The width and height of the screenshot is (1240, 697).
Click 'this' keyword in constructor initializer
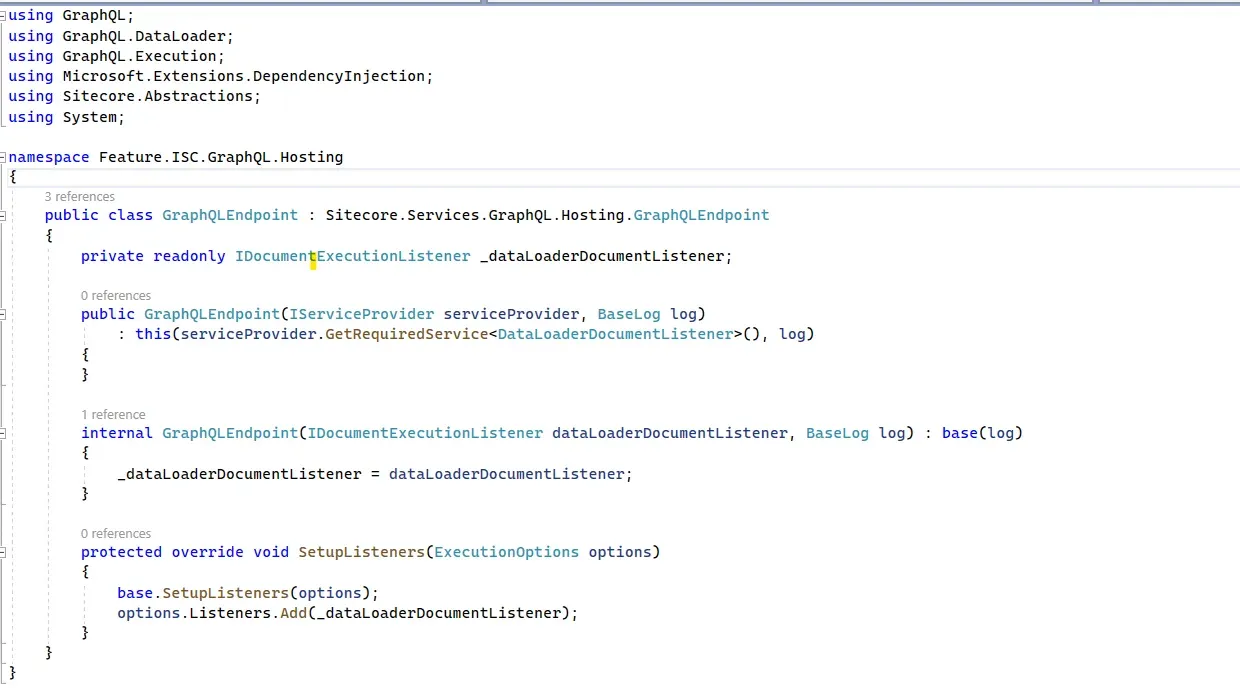click(153, 334)
